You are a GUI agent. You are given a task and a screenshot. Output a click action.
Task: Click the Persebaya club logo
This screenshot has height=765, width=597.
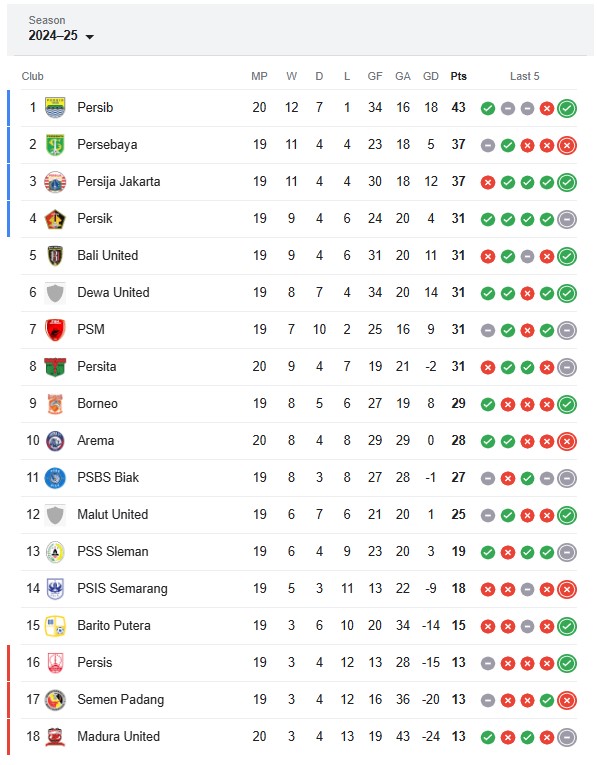pyautogui.click(x=55, y=144)
